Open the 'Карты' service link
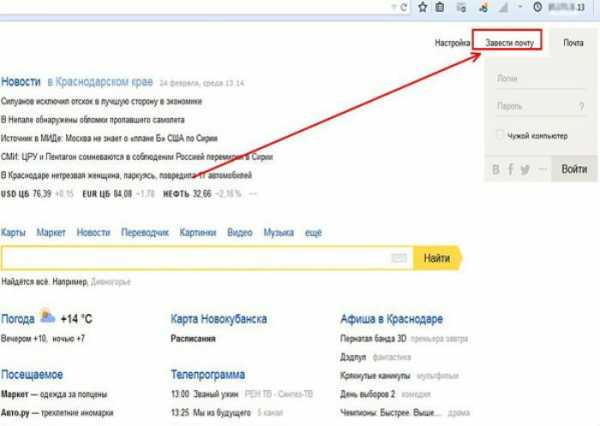 coord(13,233)
